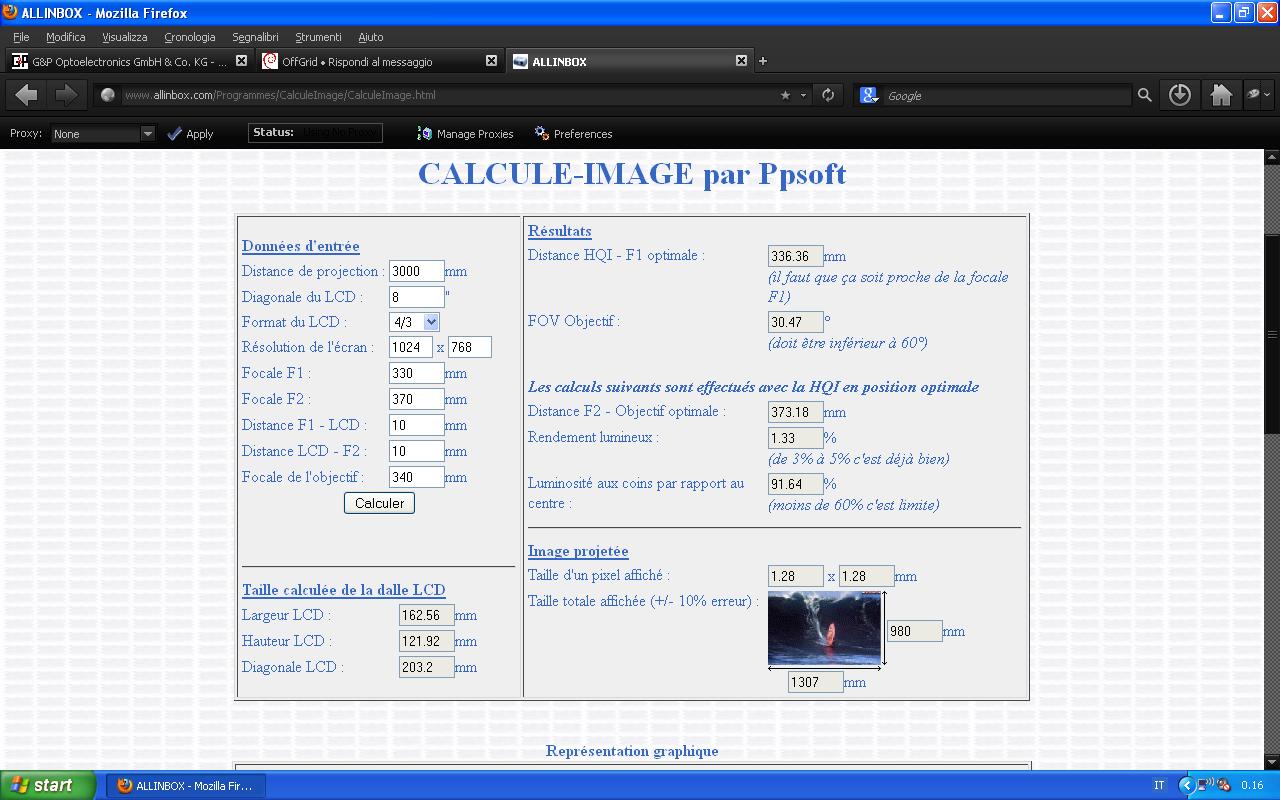The width and height of the screenshot is (1280, 800).
Task: Switch to G&P Optoelectronics GmbH tab
Action: tap(129, 61)
